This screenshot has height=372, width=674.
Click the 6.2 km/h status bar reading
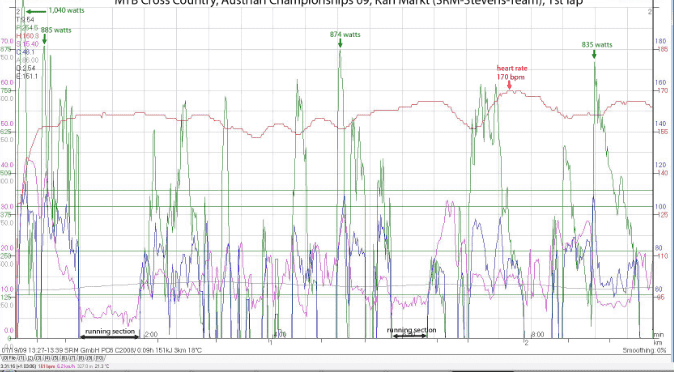[x=66, y=366]
